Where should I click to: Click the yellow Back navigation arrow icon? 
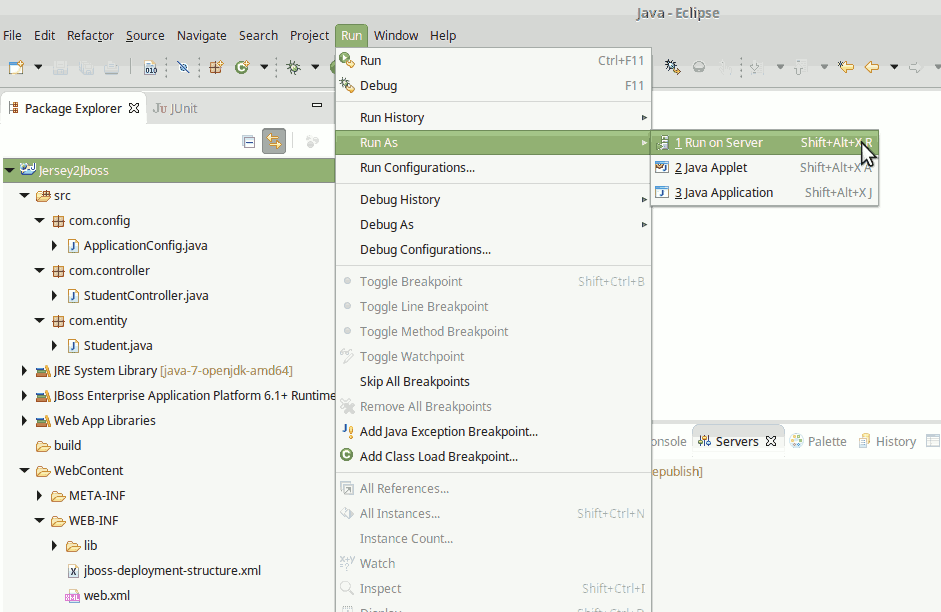(872, 67)
